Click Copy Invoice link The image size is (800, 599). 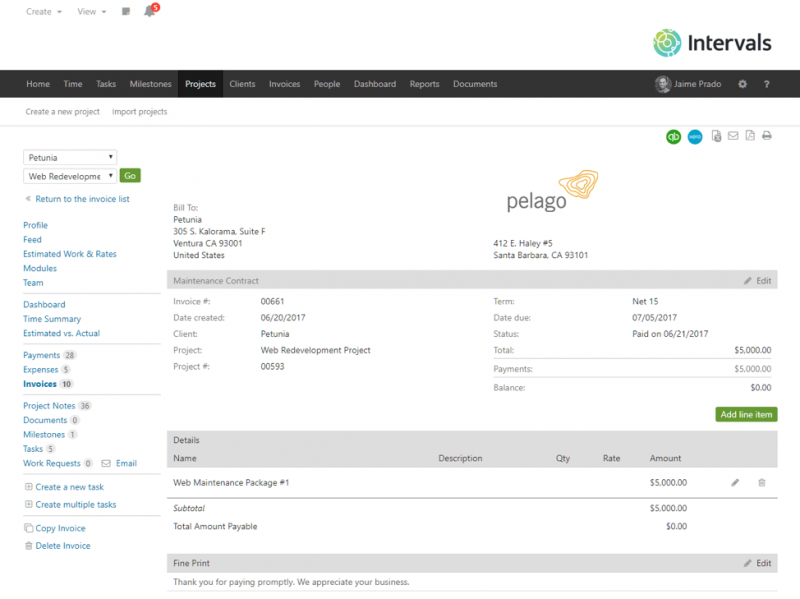tap(60, 528)
